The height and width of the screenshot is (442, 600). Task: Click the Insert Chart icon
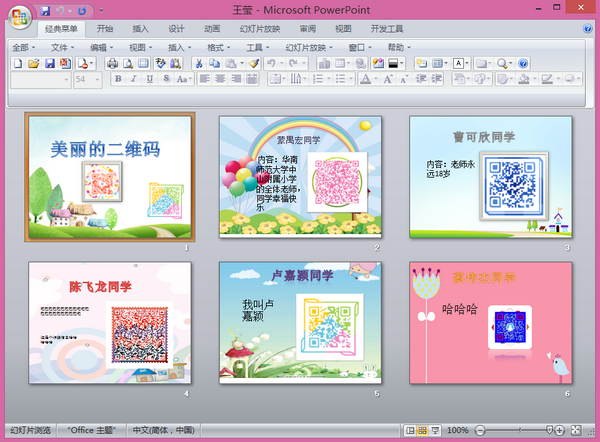pos(324,63)
